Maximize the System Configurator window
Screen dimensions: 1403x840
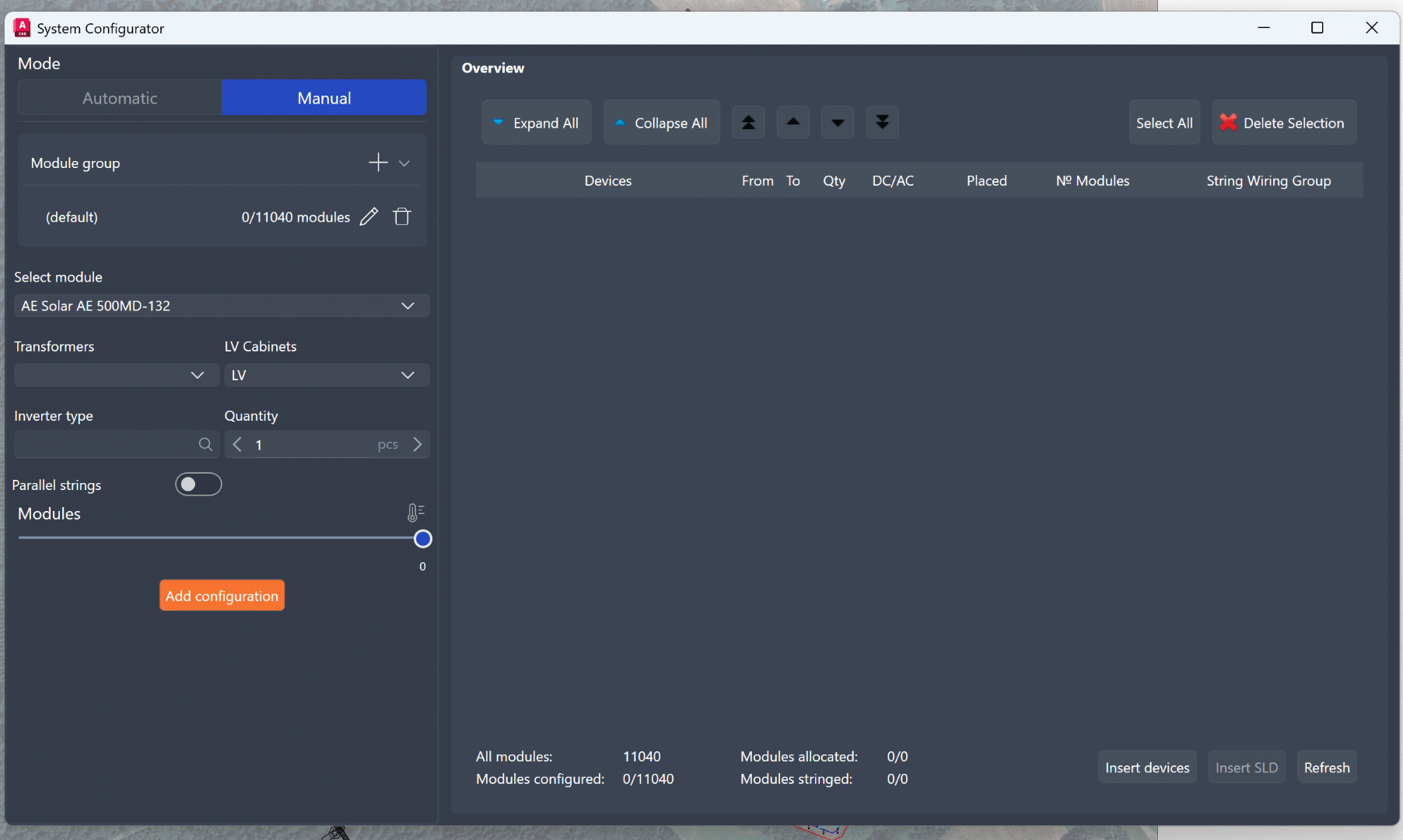coord(1317,28)
